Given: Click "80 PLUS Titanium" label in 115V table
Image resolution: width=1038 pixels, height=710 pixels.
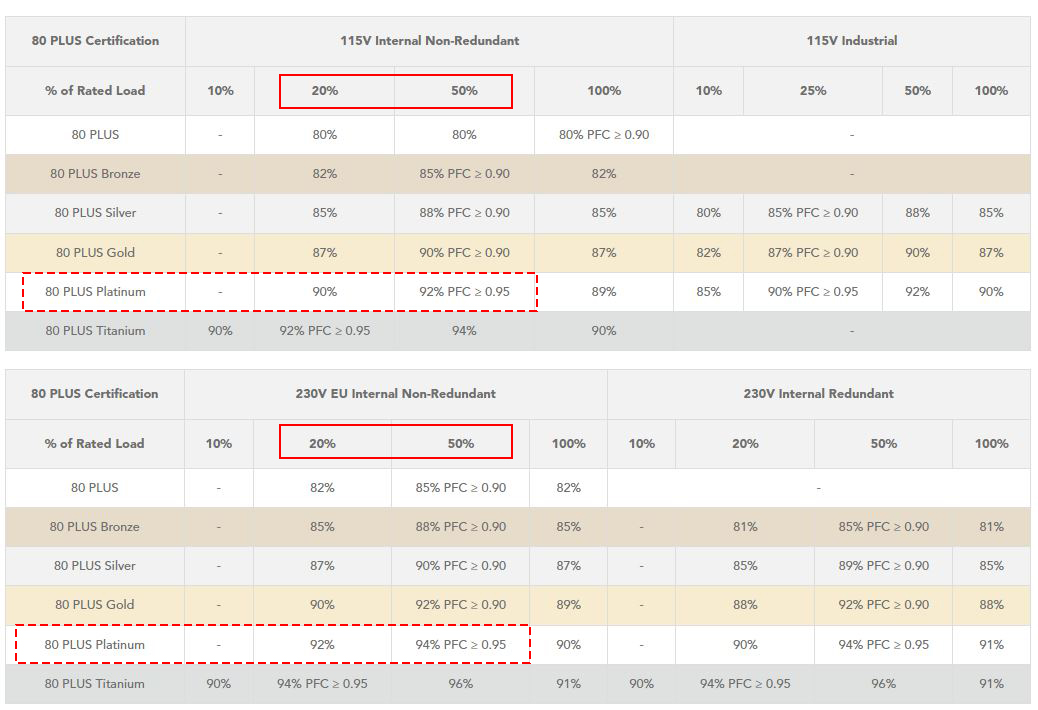Looking at the screenshot, I should pos(95,331).
